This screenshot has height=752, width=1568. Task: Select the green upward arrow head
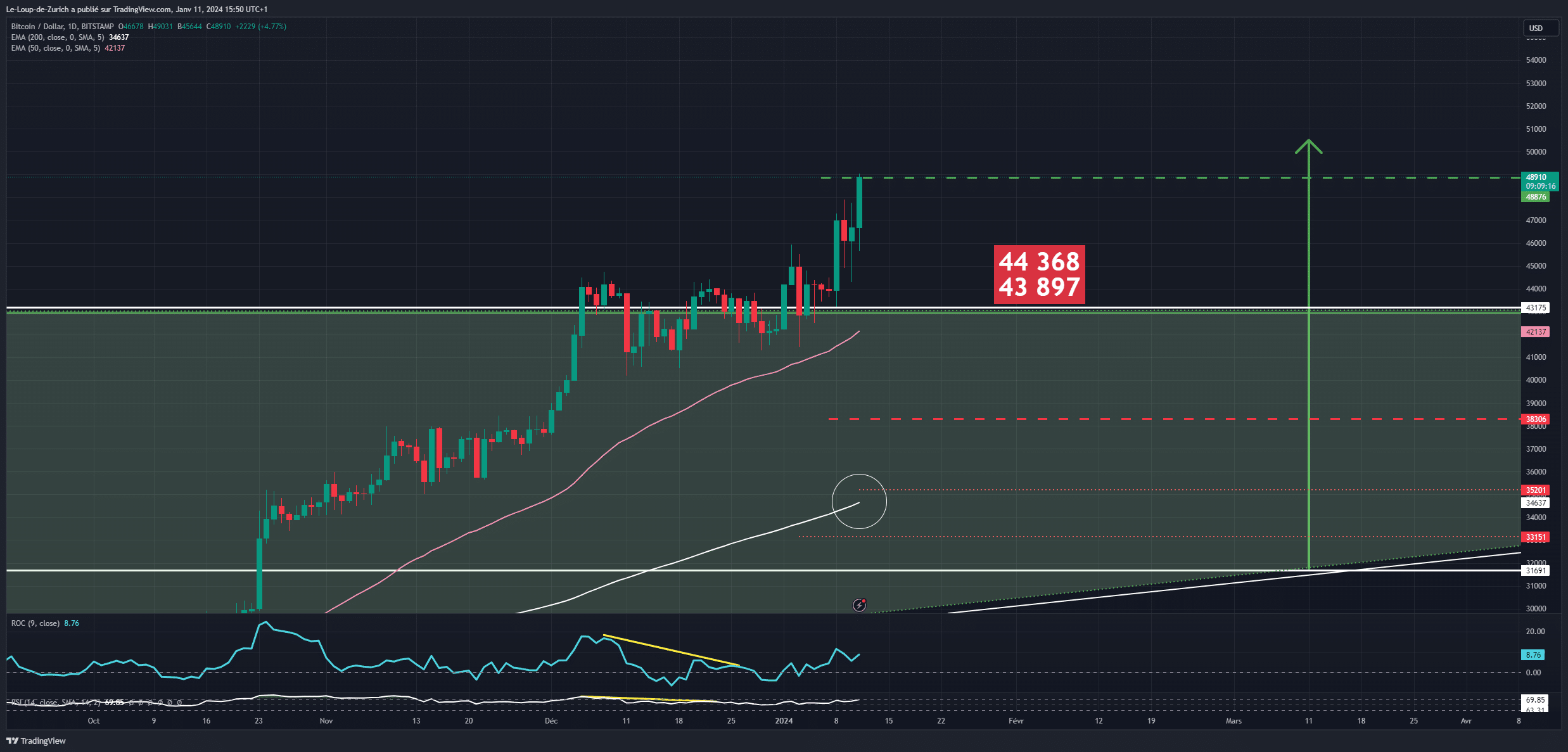1309,146
